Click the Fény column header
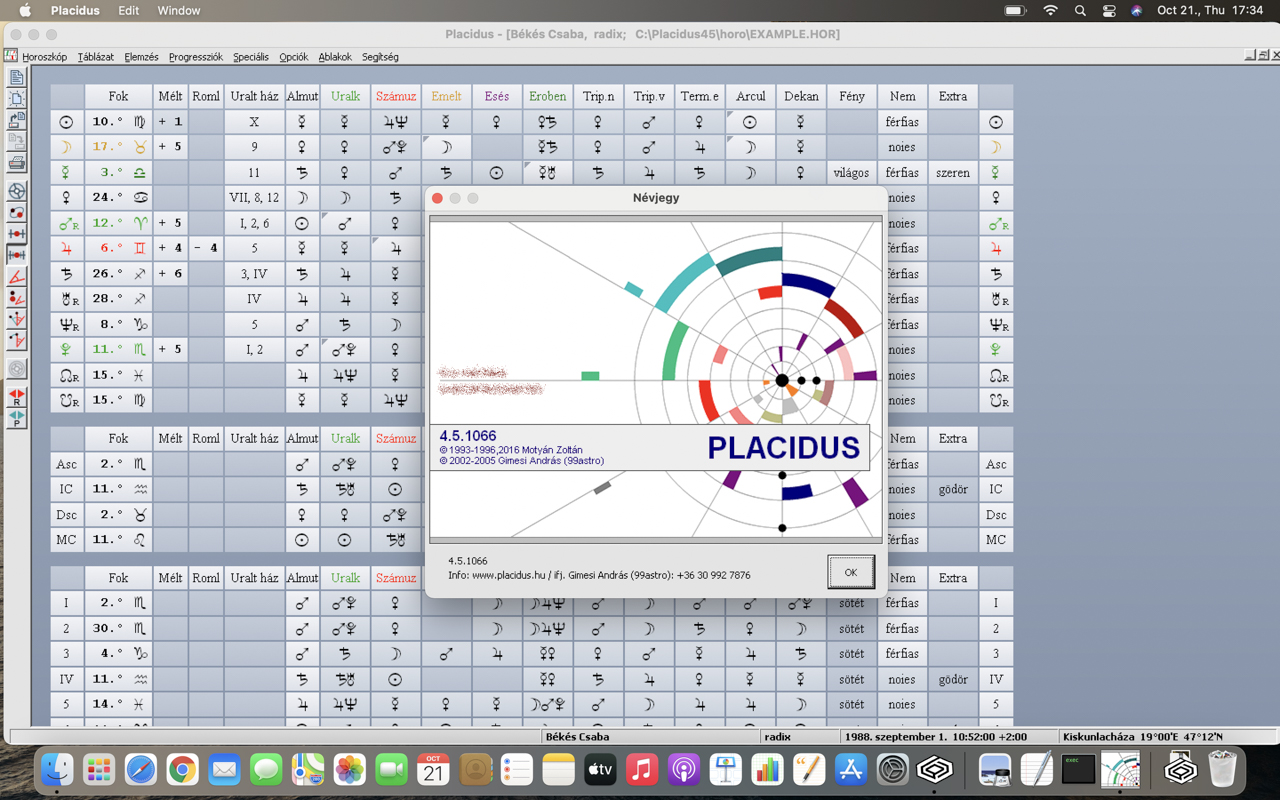The height and width of the screenshot is (800, 1280). coord(852,96)
